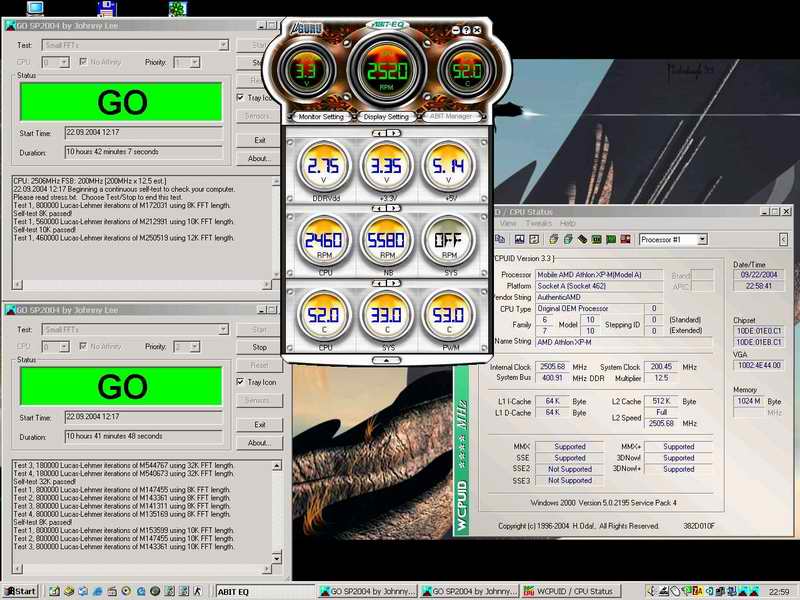Viewport: 800px width, 600px height.
Task: Click the Duration field in the upper SP2004 window
Action: pyautogui.click(x=144, y=152)
